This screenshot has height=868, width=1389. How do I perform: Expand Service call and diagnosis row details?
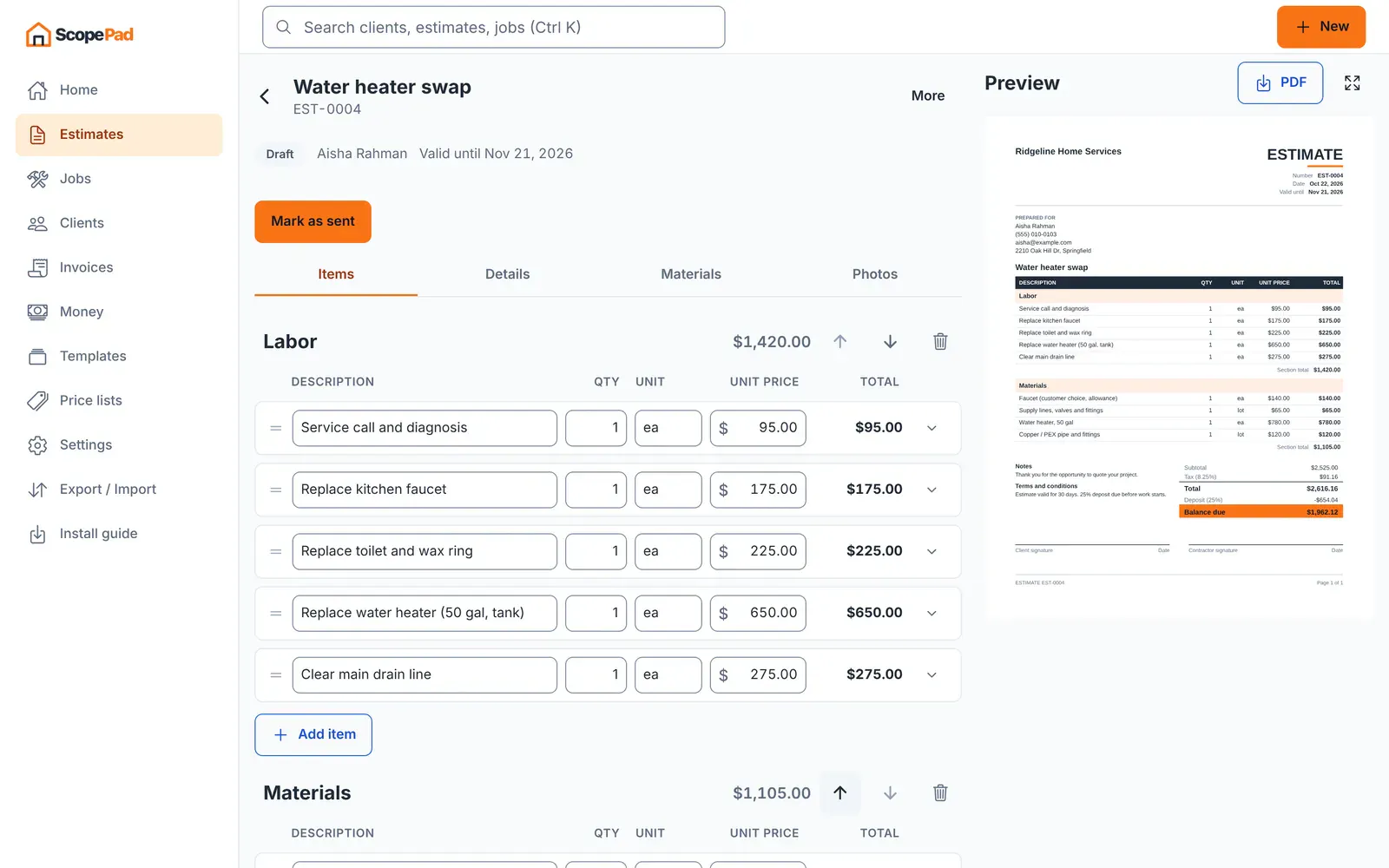(931, 428)
